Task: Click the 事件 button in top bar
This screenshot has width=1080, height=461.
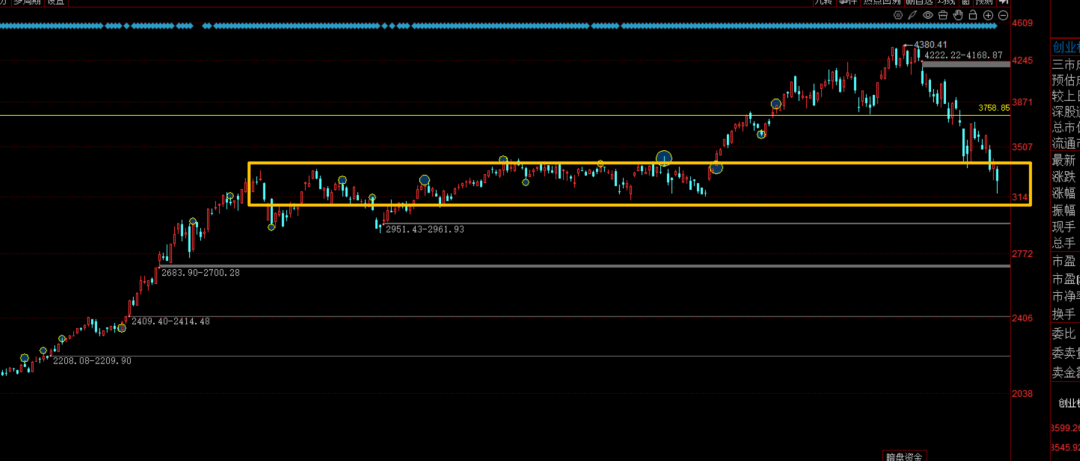Action: [x=848, y=2]
